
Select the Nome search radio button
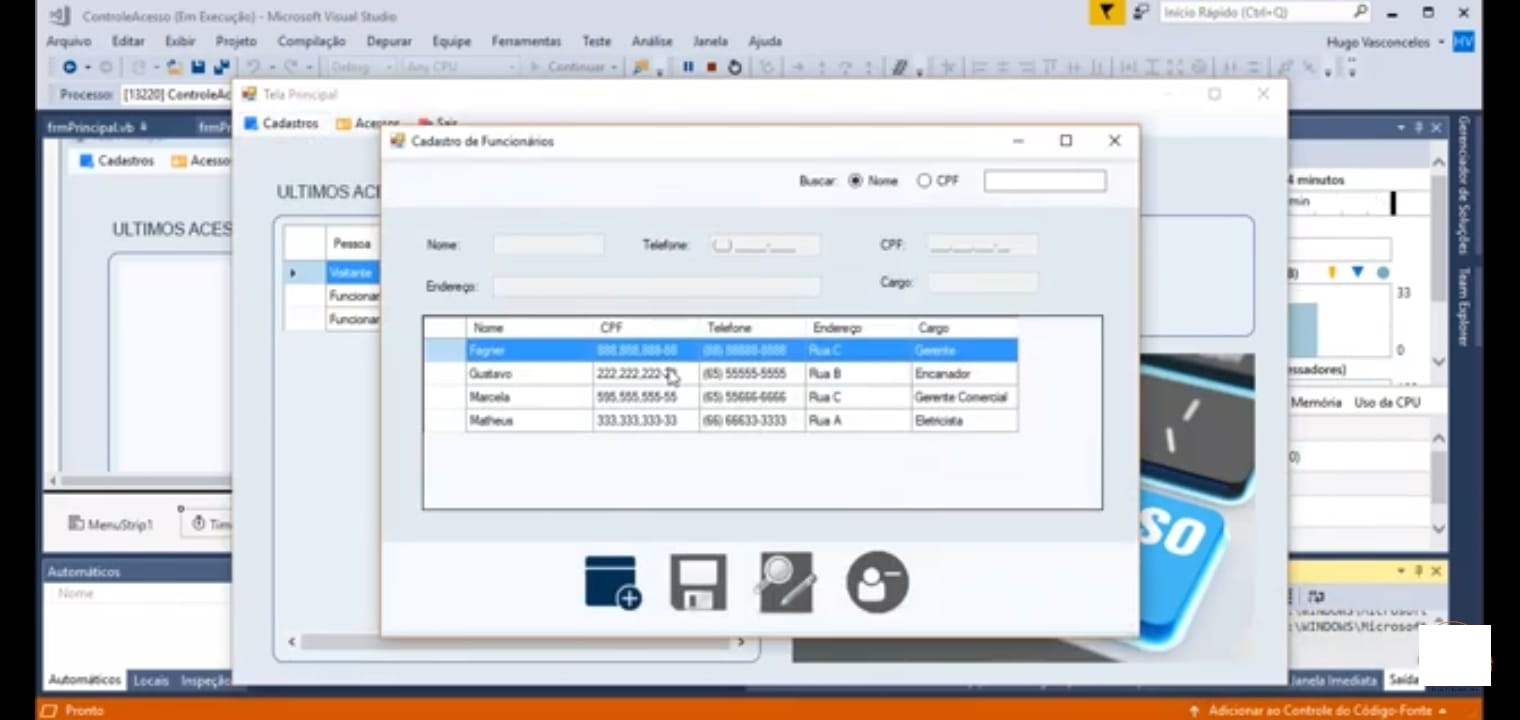click(855, 181)
